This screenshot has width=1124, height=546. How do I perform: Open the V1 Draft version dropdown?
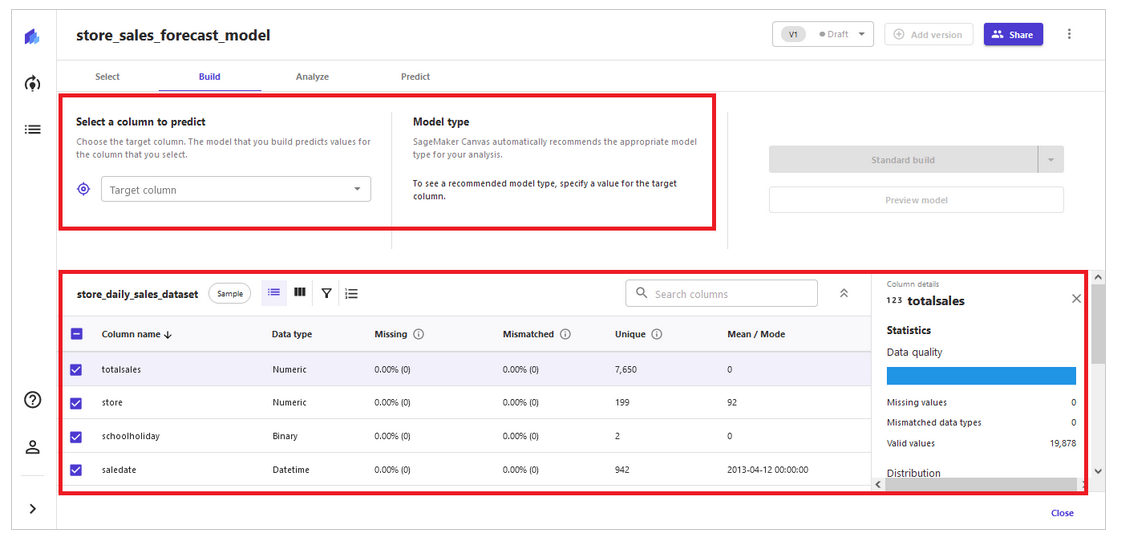(823, 34)
